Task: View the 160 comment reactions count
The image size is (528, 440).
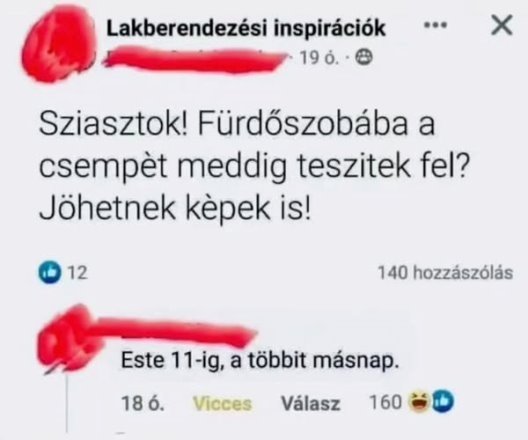Action: coord(385,402)
